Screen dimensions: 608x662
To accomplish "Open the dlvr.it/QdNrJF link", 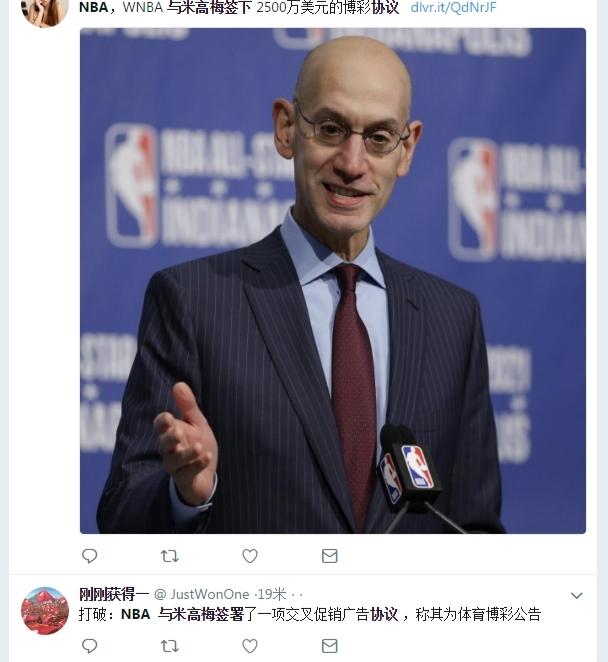I will (x=453, y=7).
